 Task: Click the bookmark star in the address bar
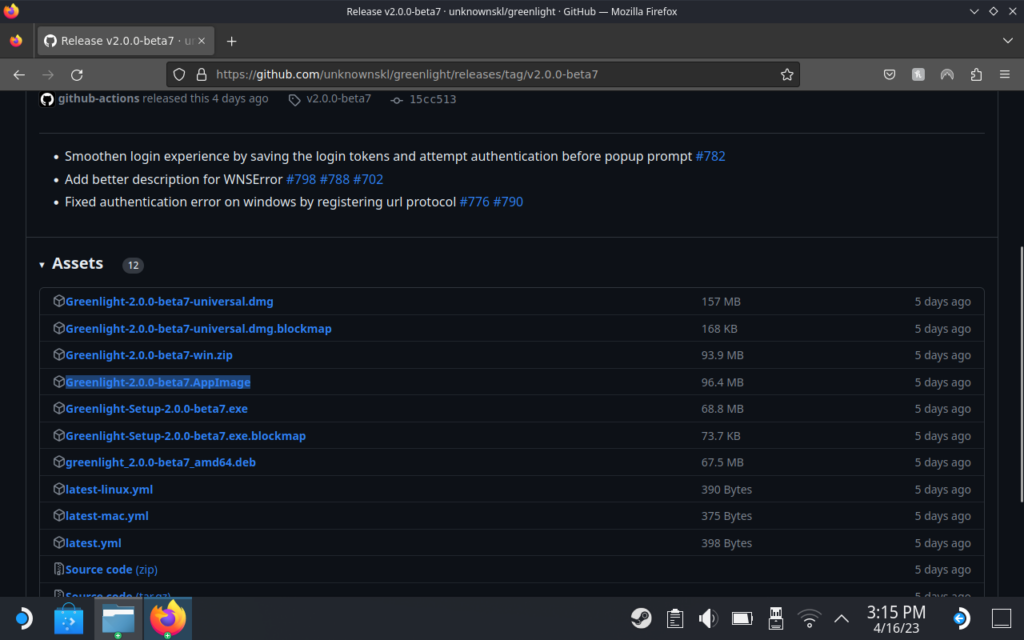coord(787,75)
